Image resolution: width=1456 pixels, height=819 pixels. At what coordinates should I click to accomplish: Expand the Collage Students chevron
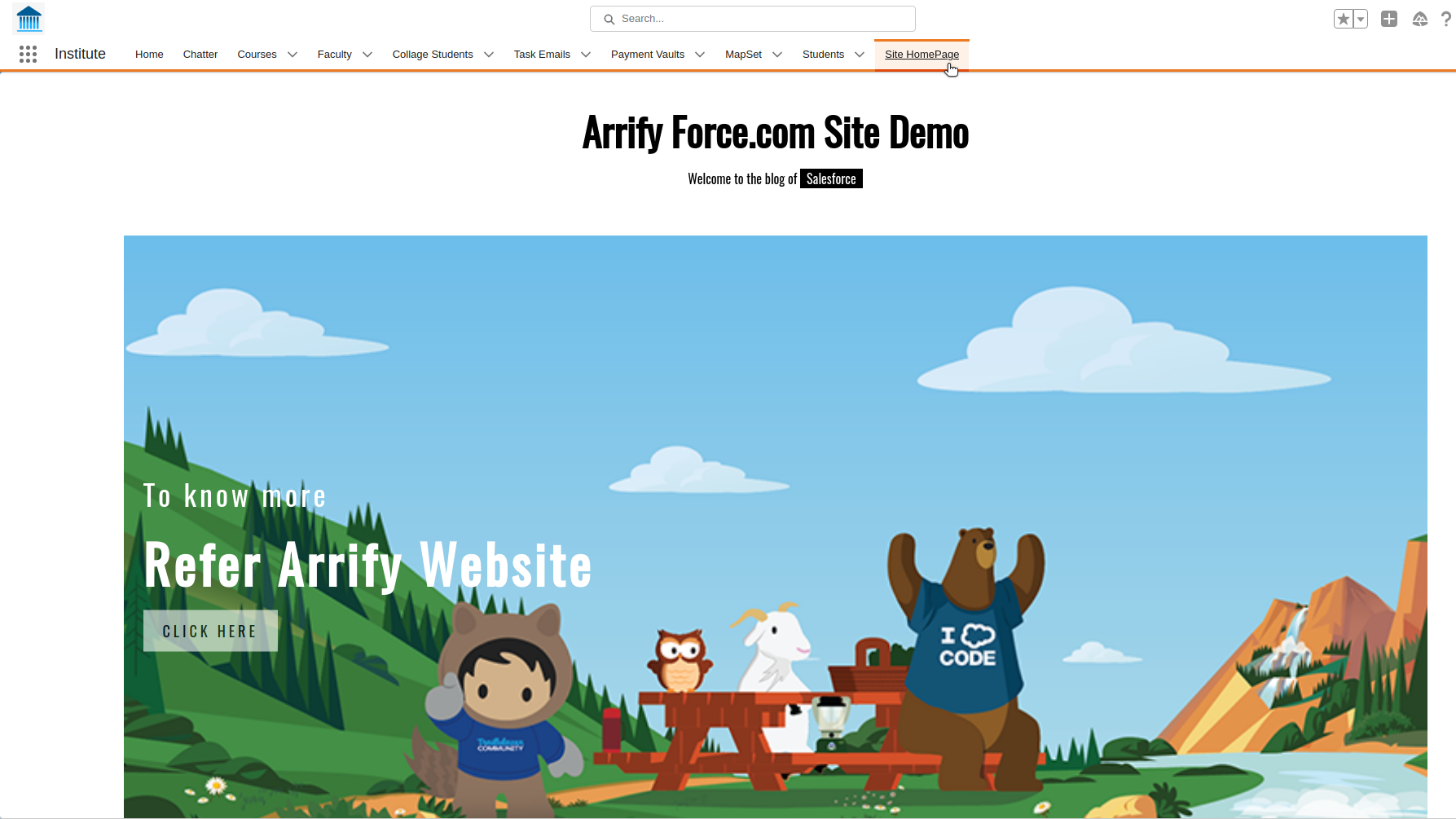489,55
